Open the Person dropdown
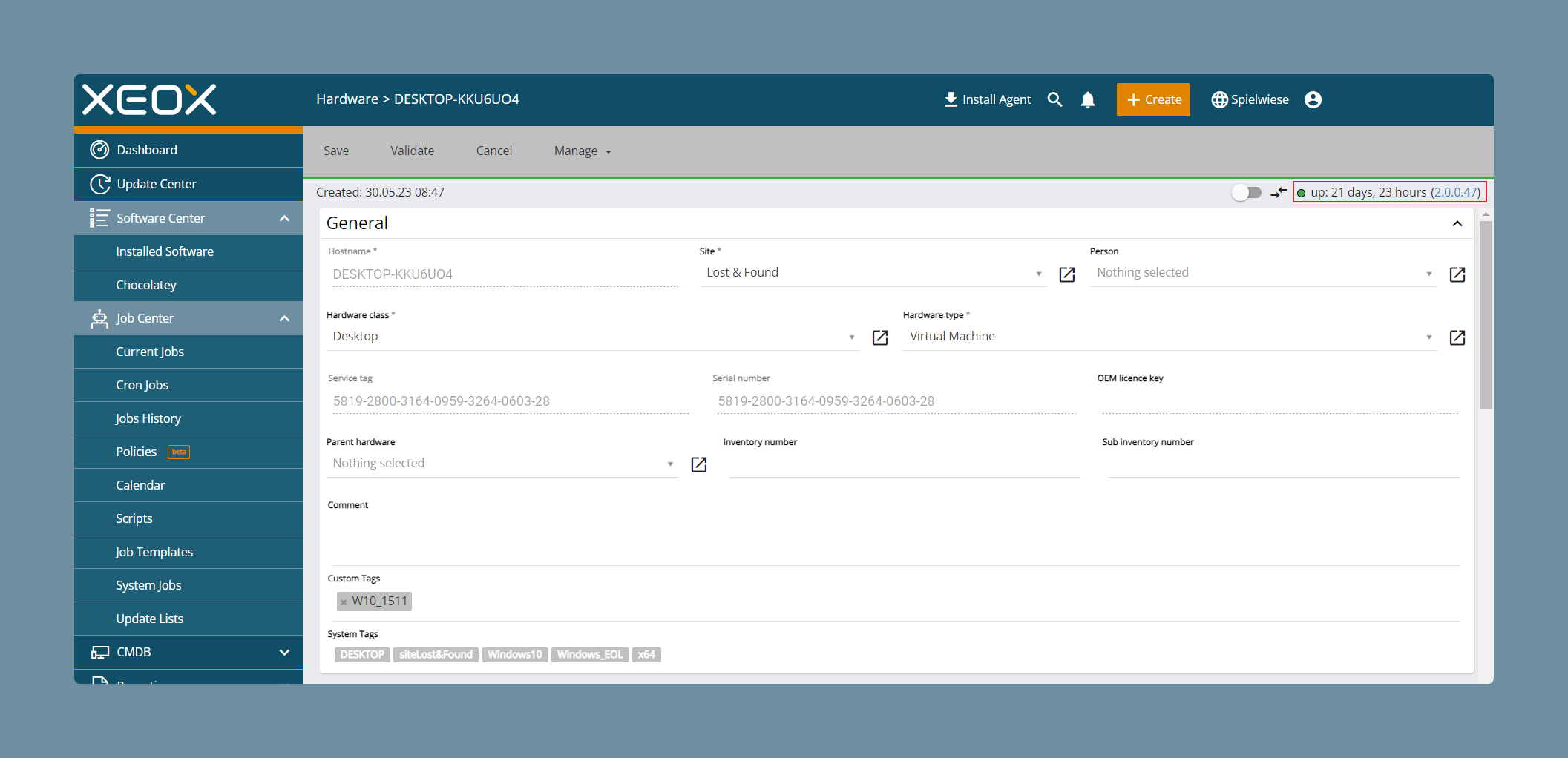Viewport: 1568px width, 758px height. click(1264, 273)
